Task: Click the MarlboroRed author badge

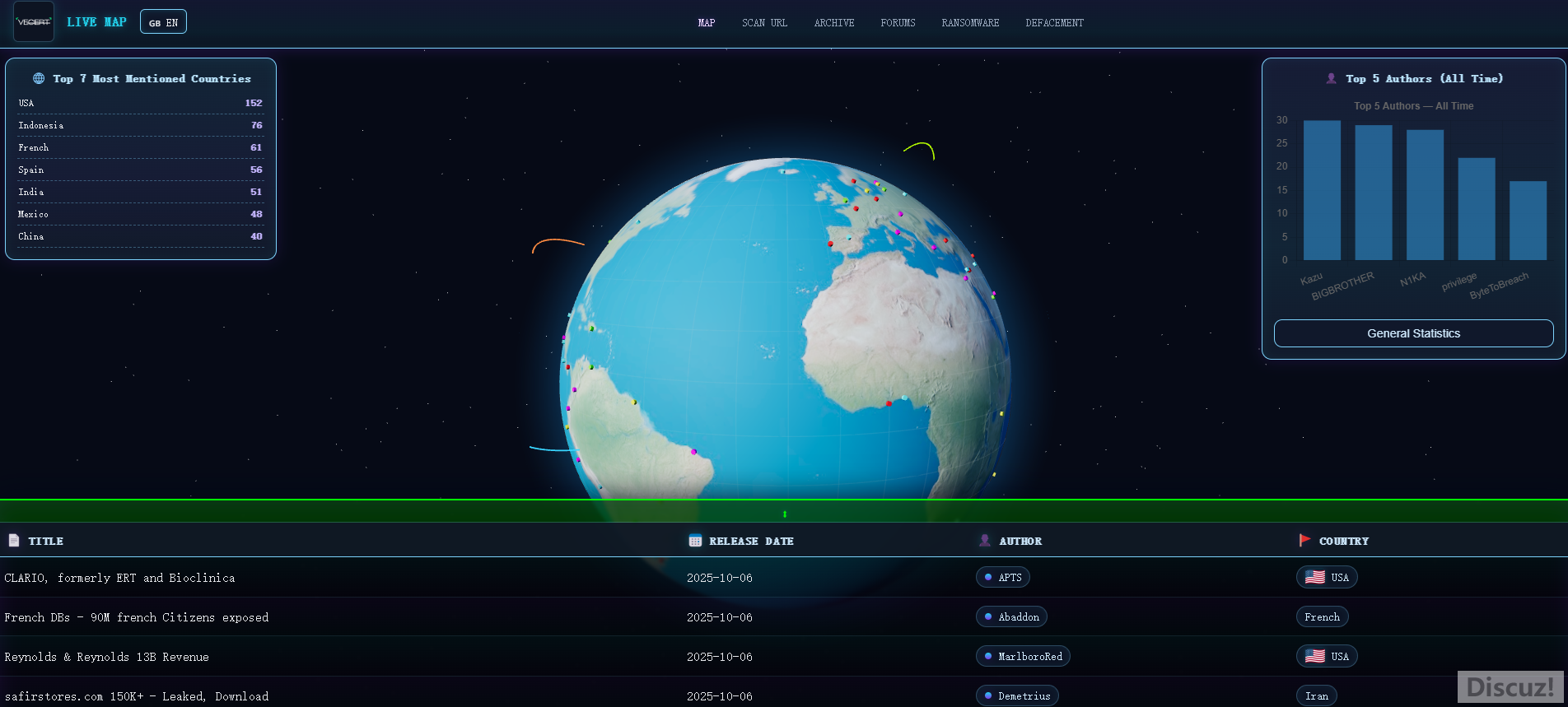Action: tap(1023, 657)
